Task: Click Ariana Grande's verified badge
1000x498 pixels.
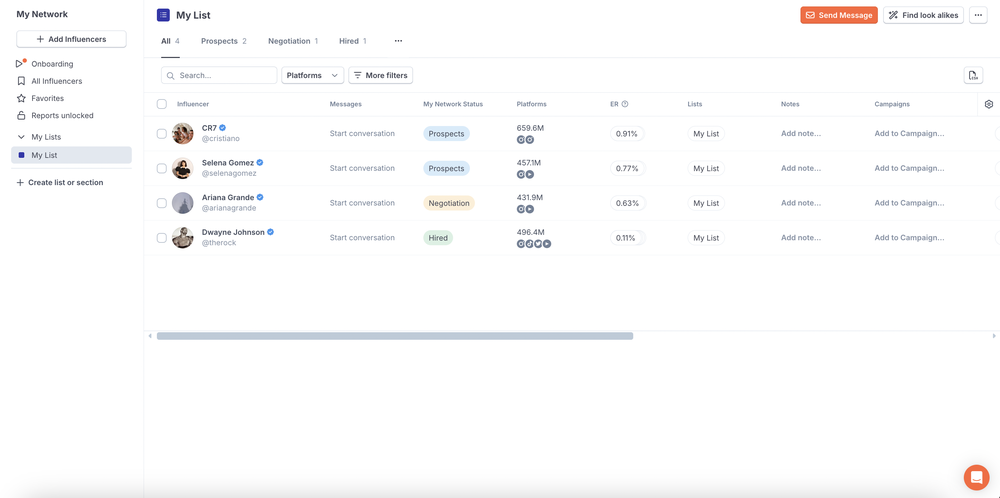Action: coord(260,197)
